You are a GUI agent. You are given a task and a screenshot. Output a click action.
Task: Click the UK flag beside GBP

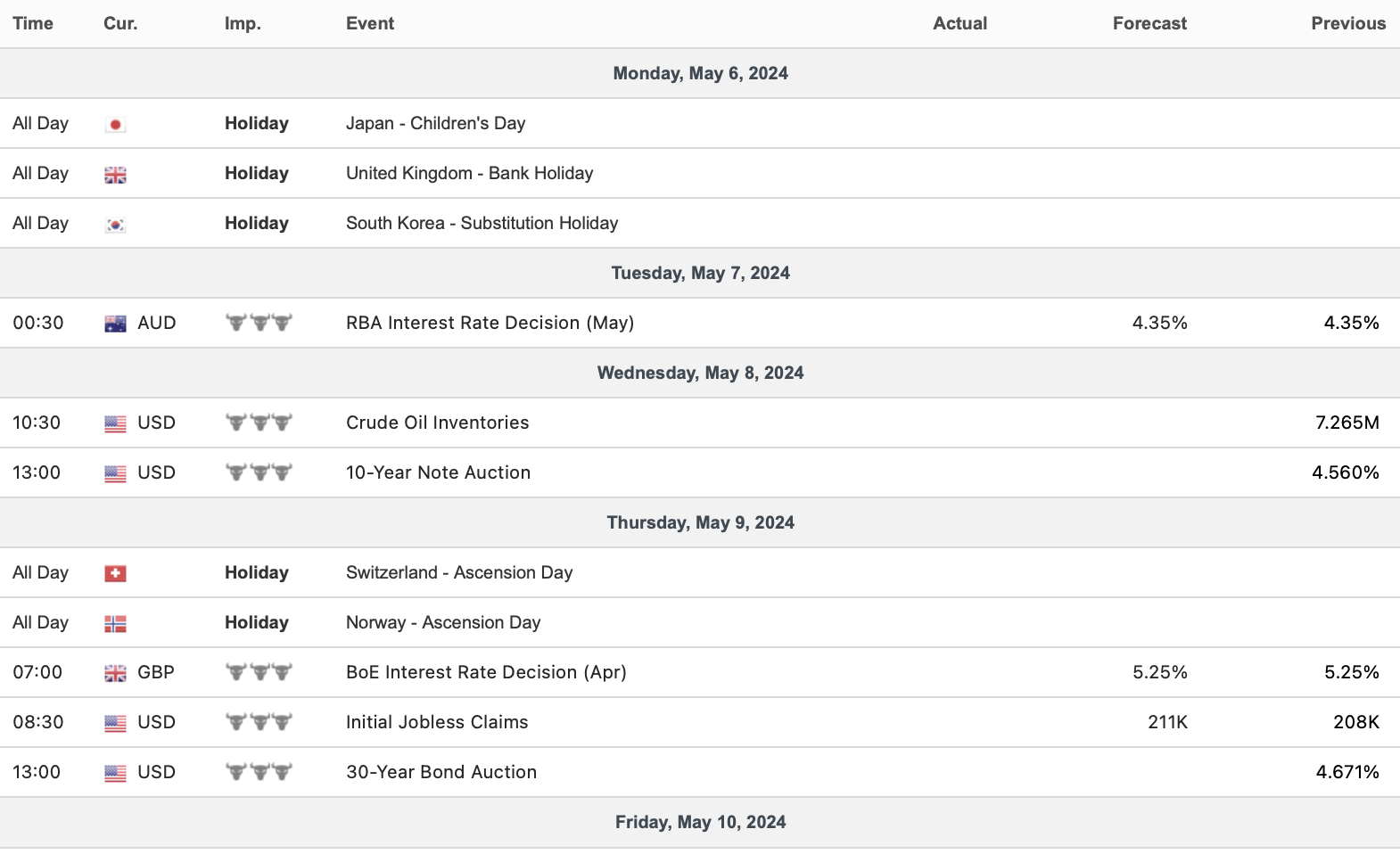coord(115,673)
